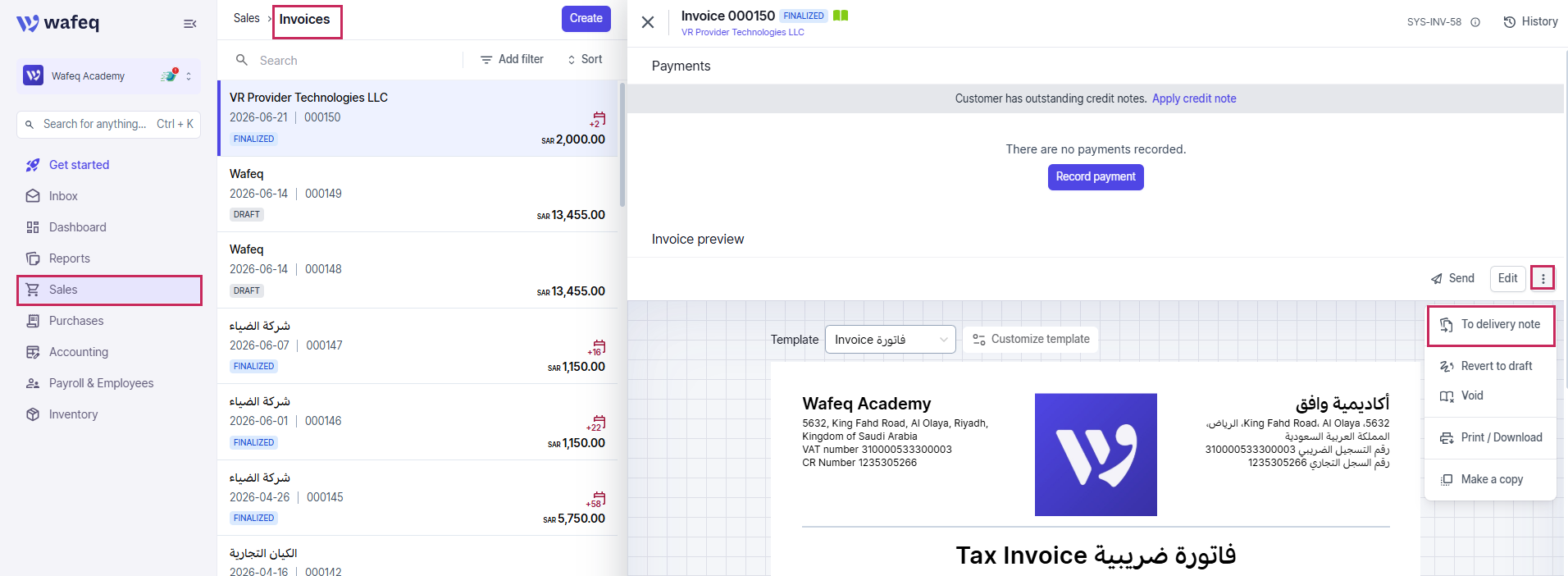This screenshot has height=576, width=1568.
Task: Choose Print / Download from the menu
Action: [x=1490, y=437]
